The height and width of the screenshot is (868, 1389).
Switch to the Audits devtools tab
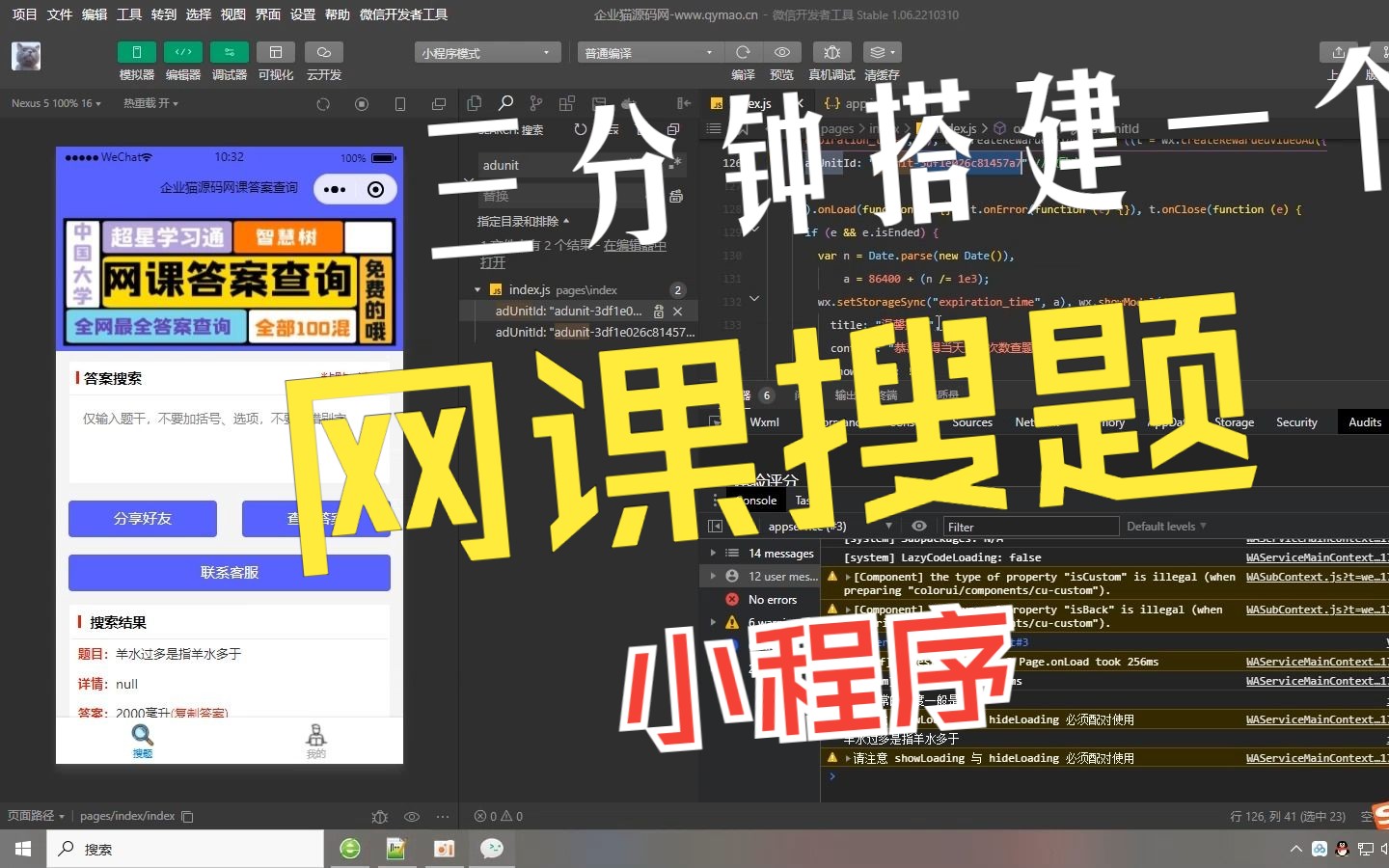[1365, 422]
